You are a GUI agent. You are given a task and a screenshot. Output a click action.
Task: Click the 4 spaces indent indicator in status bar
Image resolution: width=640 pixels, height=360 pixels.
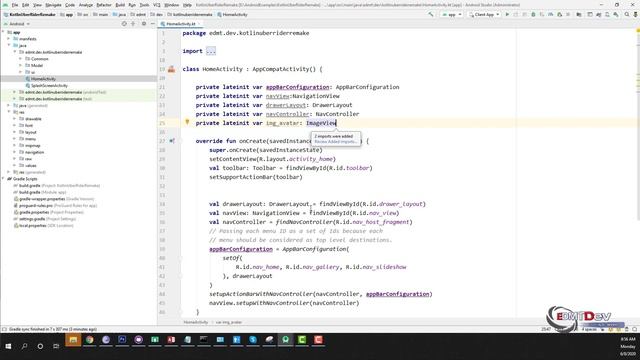(x=589, y=329)
